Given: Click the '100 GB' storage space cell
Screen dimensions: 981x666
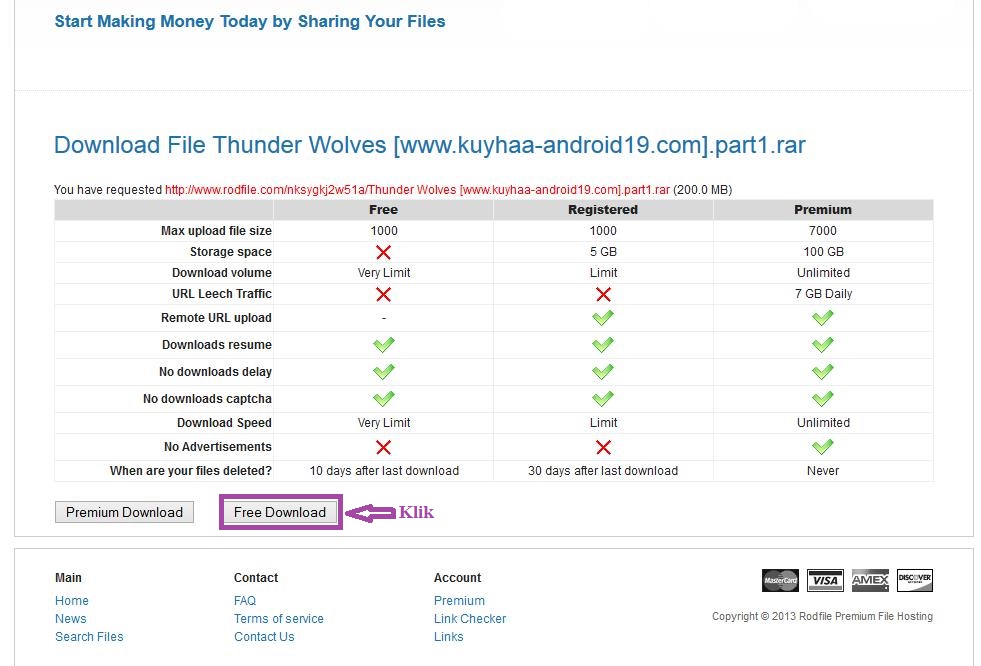Looking at the screenshot, I should tap(823, 251).
